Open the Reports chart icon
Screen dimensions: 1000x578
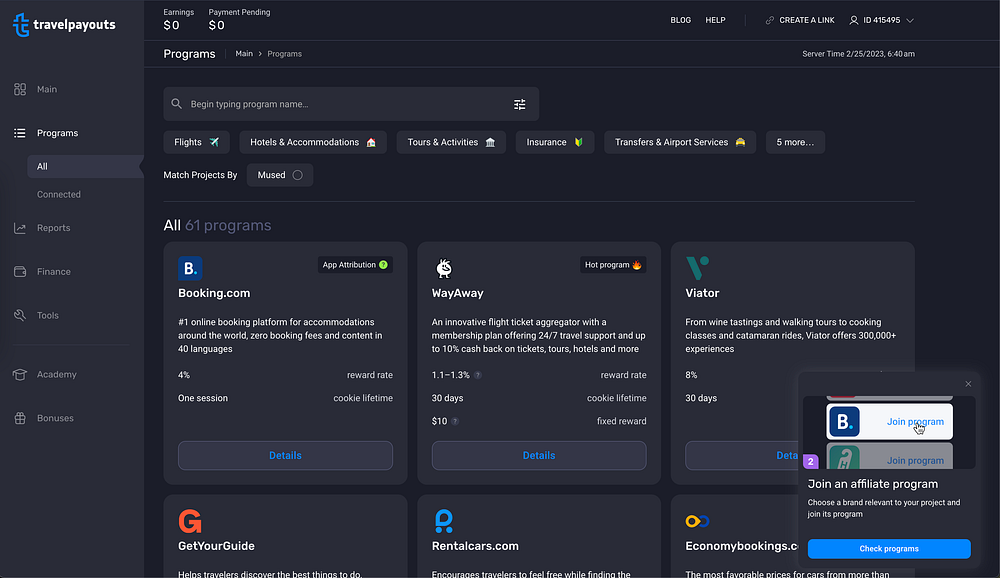pyautogui.click(x=20, y=228)
